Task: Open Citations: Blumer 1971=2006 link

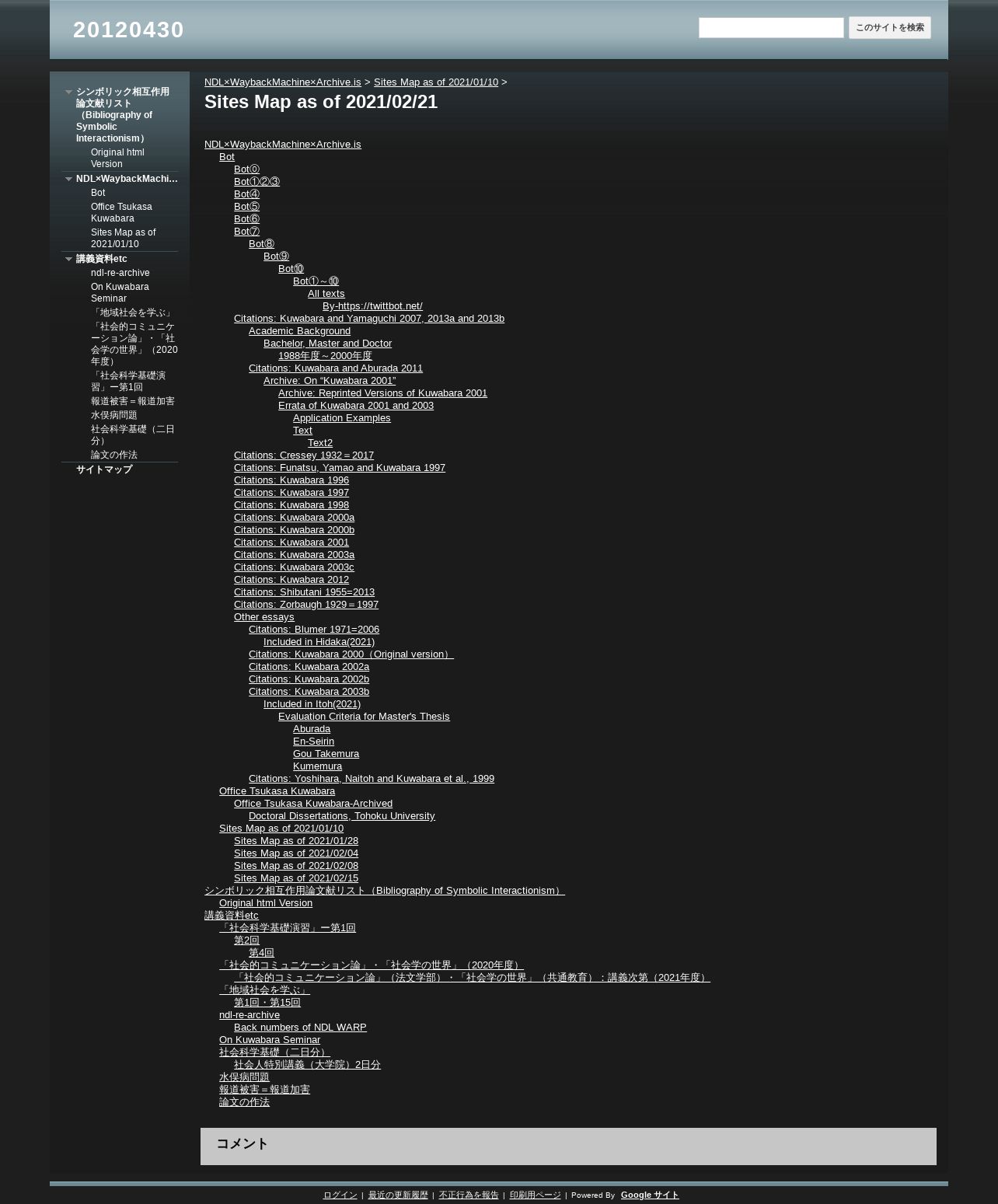Action: (x=314, y=629)
